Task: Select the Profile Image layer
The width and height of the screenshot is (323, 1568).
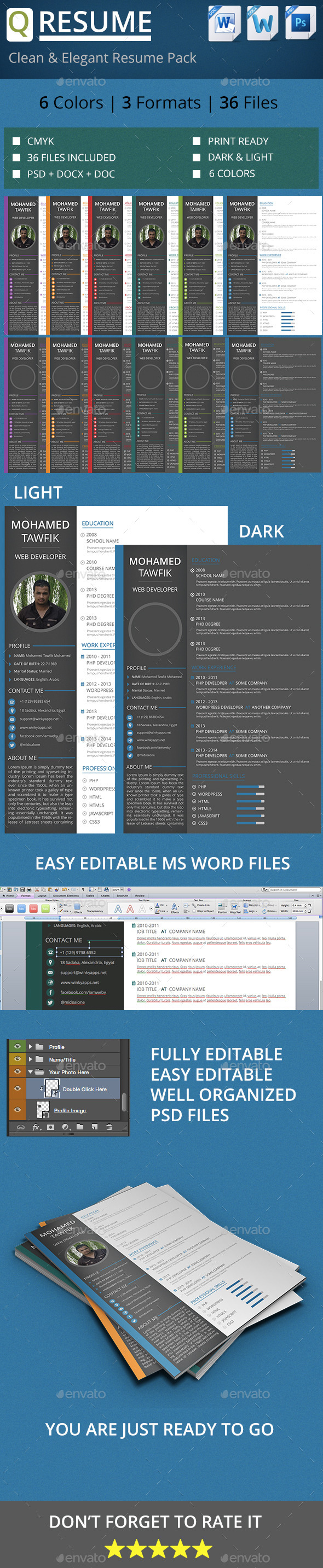Action: click(73, 1110)
